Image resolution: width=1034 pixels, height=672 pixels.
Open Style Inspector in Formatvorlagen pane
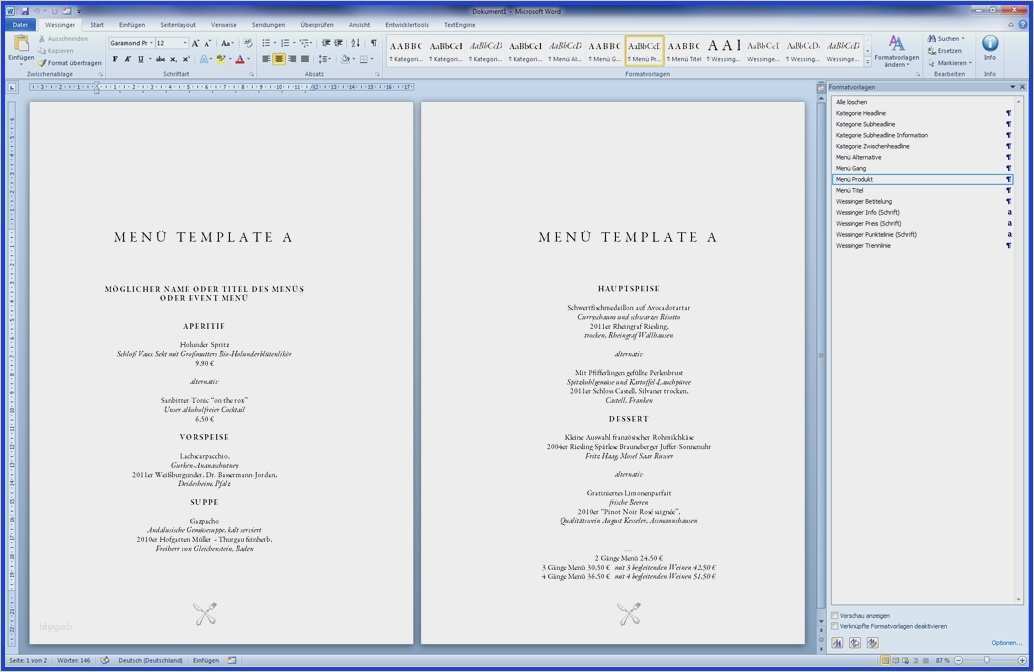click(x=855, y=643)
